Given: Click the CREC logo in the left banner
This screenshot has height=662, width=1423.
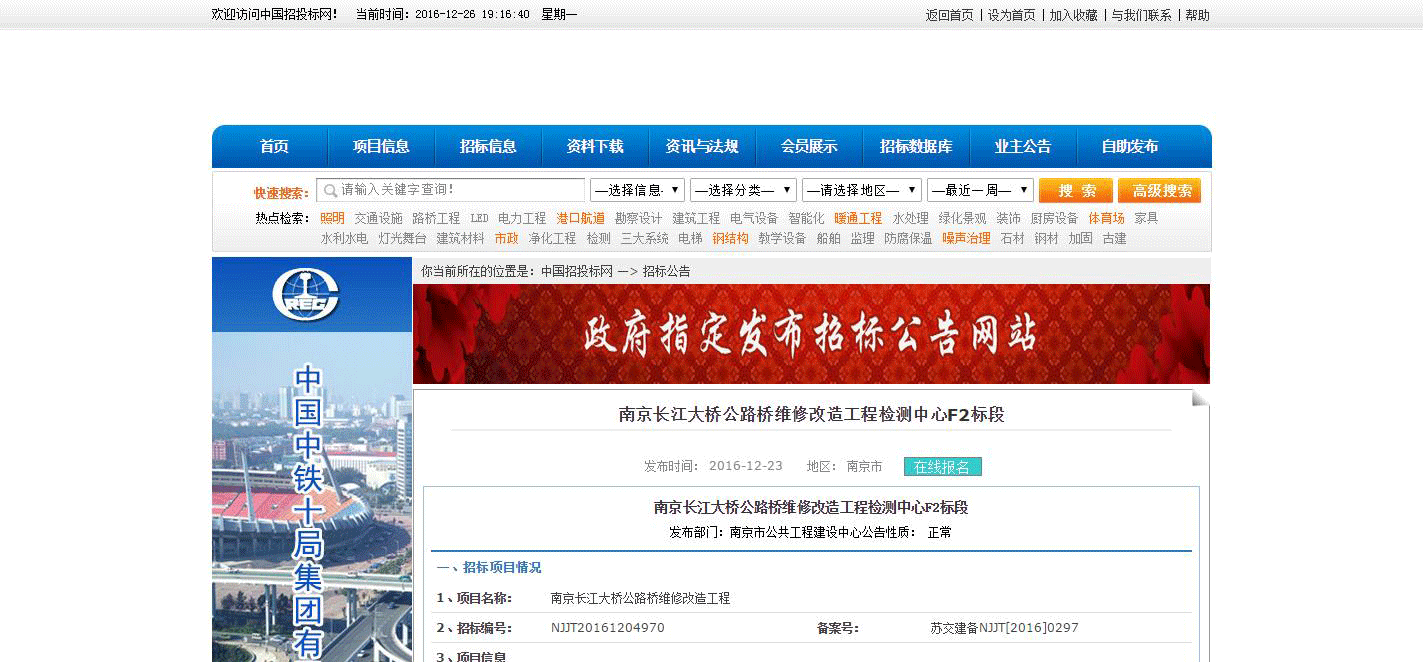Looking at the screenshot, I should coord(306,295).
